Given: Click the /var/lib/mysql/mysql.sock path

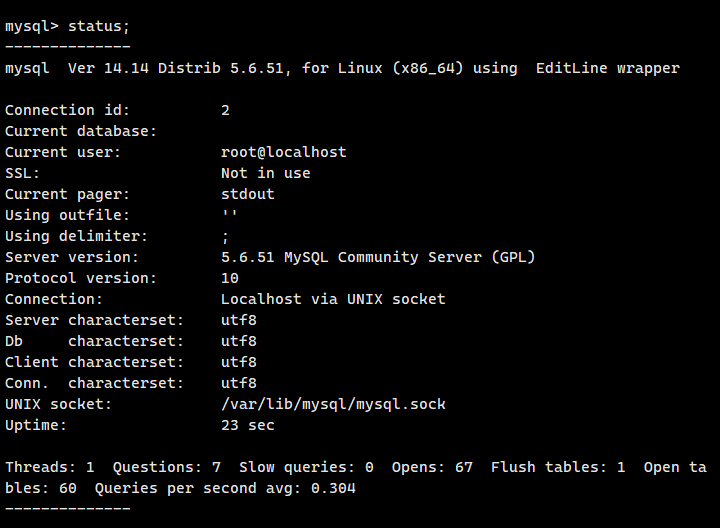Looking at the screenshot, I should pos(333,404).
